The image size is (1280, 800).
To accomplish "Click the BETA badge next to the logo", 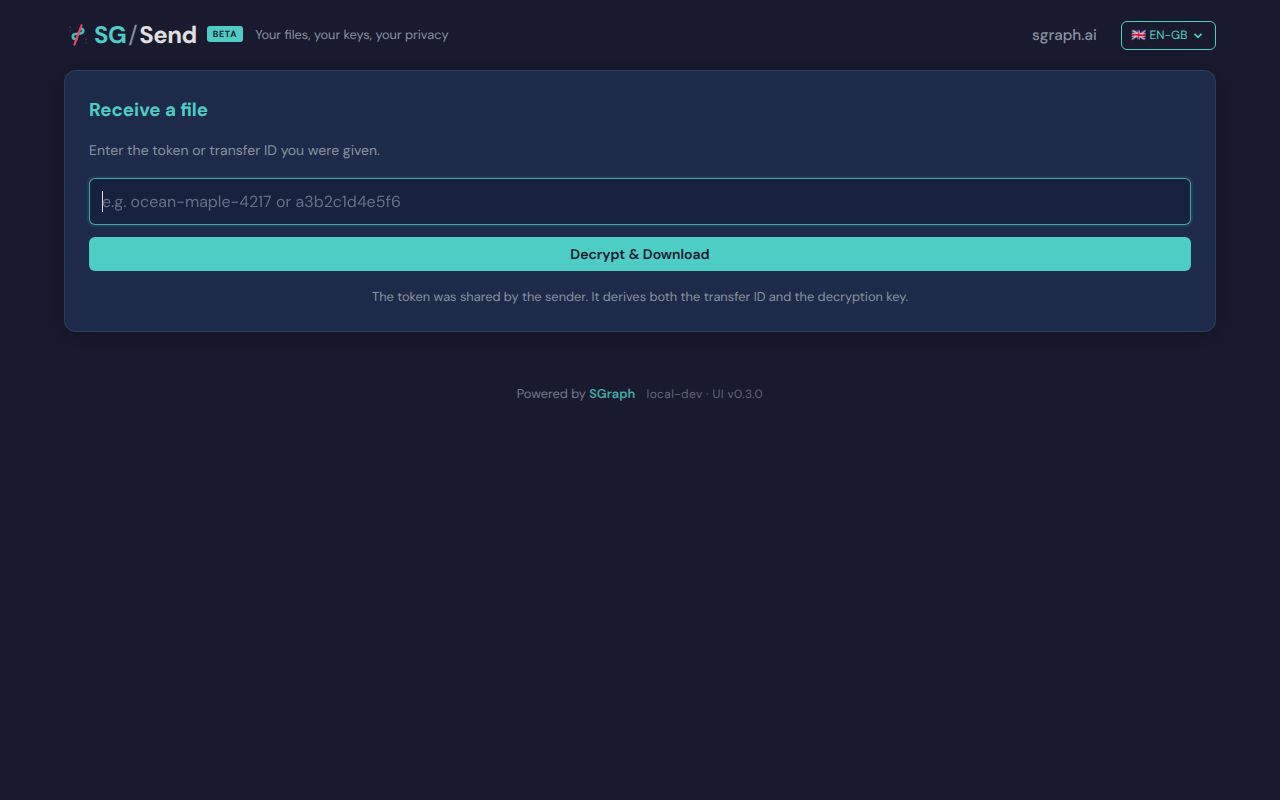I will [x=224, y=33].
